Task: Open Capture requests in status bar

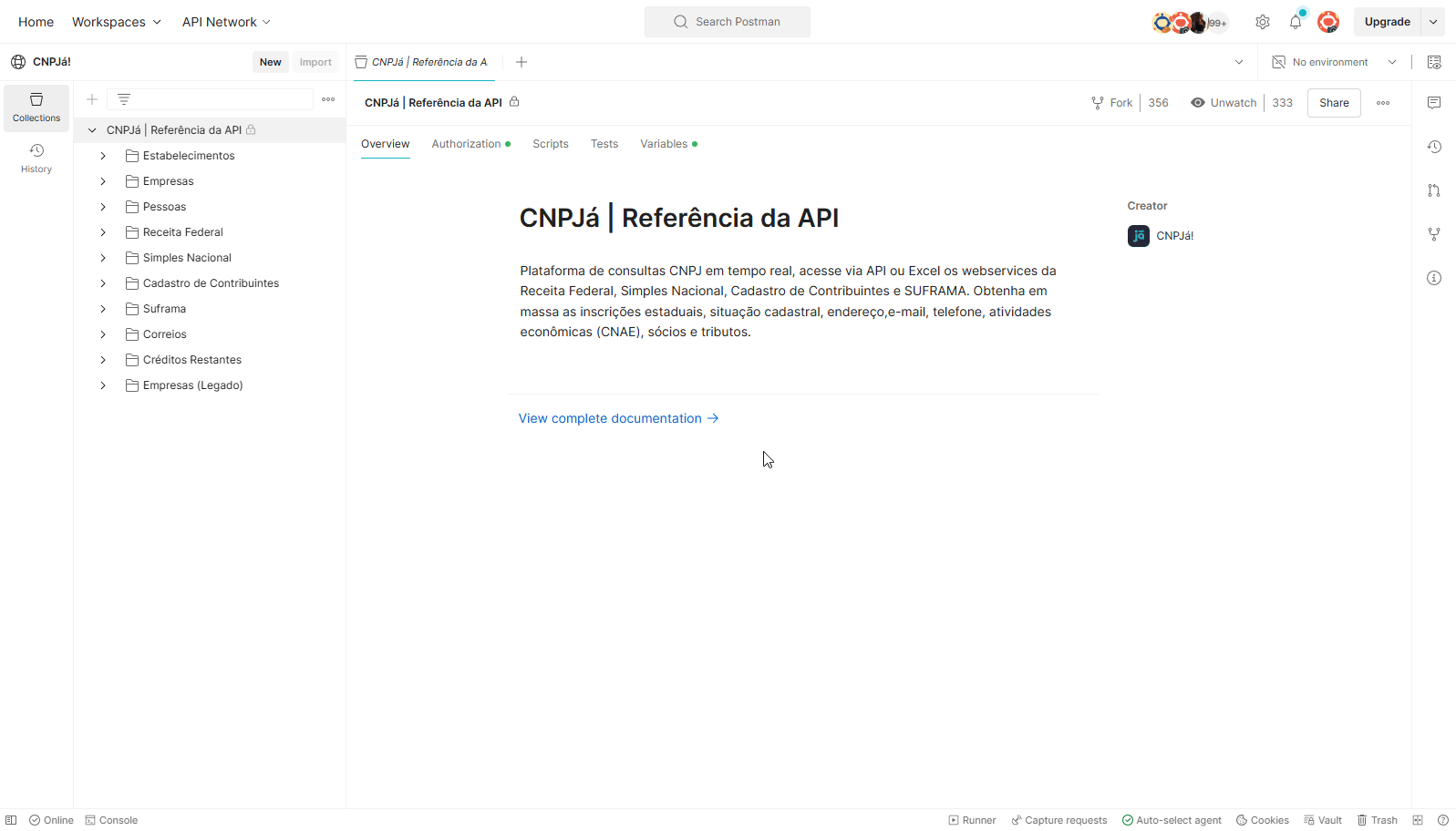Action: (x=1058, y=820)
